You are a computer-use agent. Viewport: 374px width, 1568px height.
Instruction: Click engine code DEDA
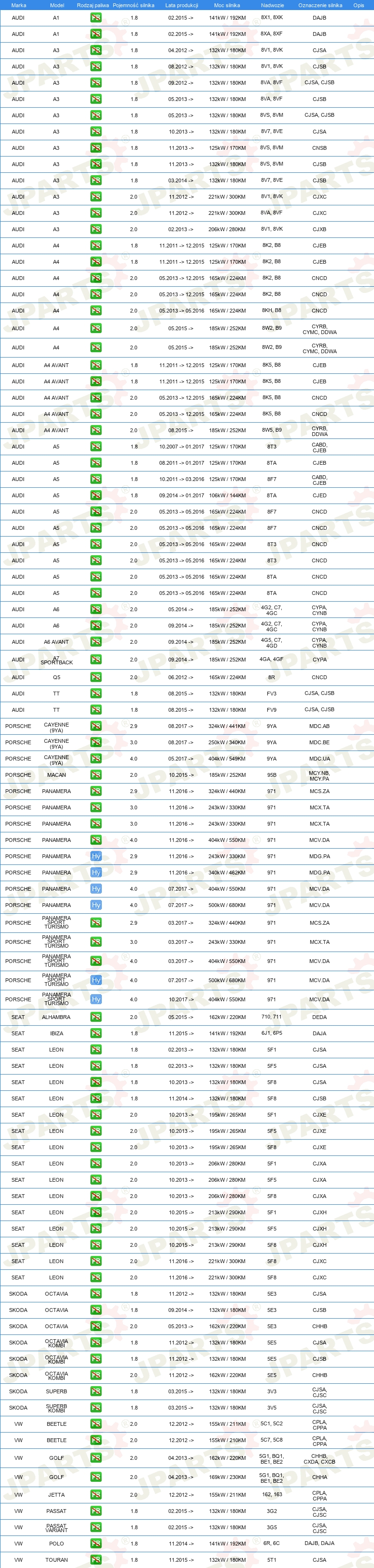[x=319, y=1017]
